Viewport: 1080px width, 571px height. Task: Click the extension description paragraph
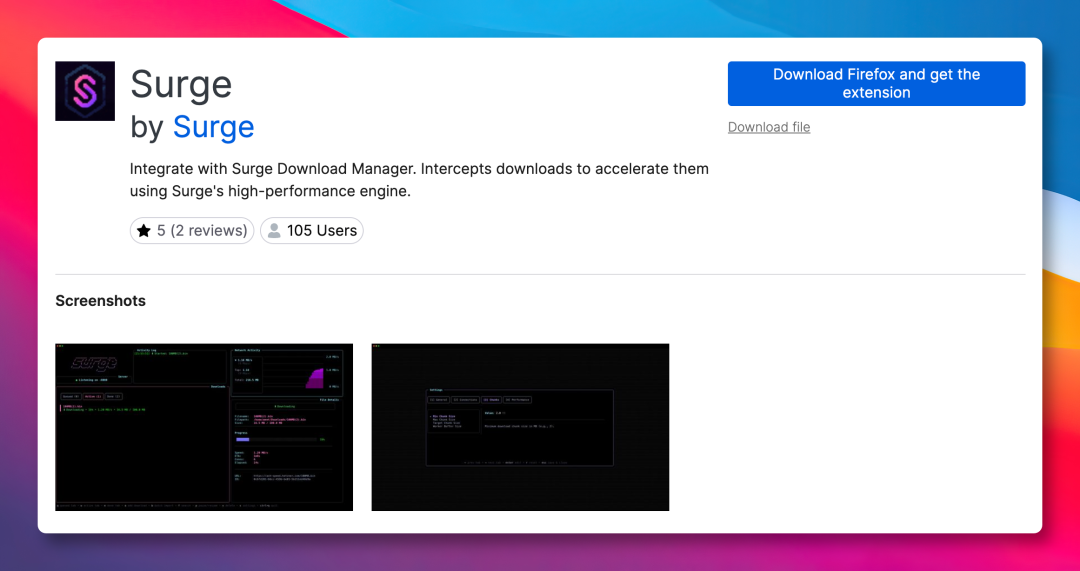419,180
